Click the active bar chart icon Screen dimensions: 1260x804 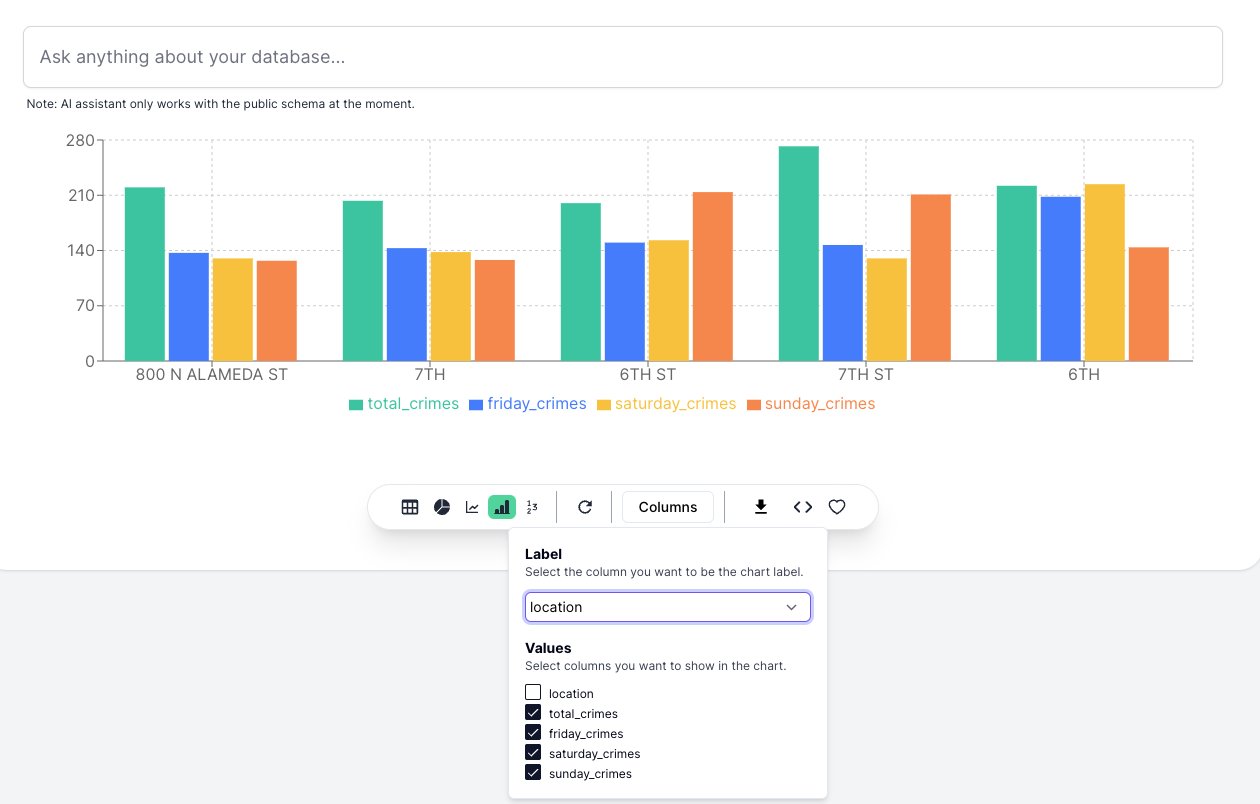point(502,507)
